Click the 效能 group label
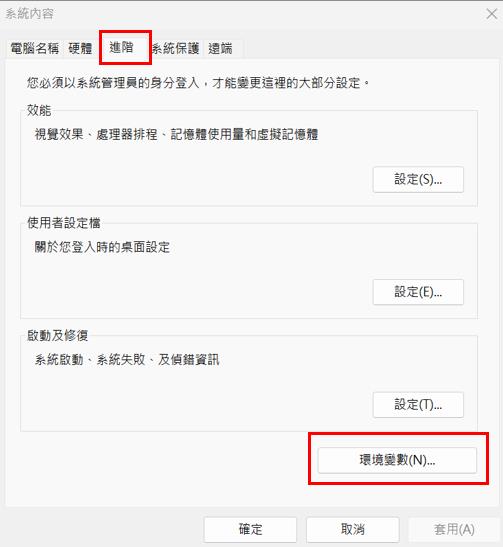This screenshot has width=503, height=547. point(39,110)
